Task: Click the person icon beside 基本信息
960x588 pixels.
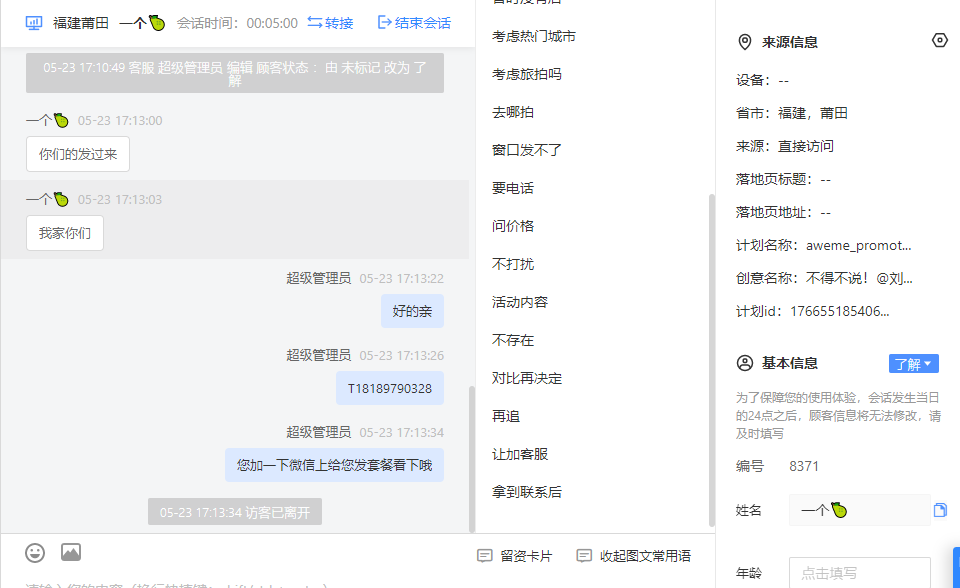Action: coord(744,363)
